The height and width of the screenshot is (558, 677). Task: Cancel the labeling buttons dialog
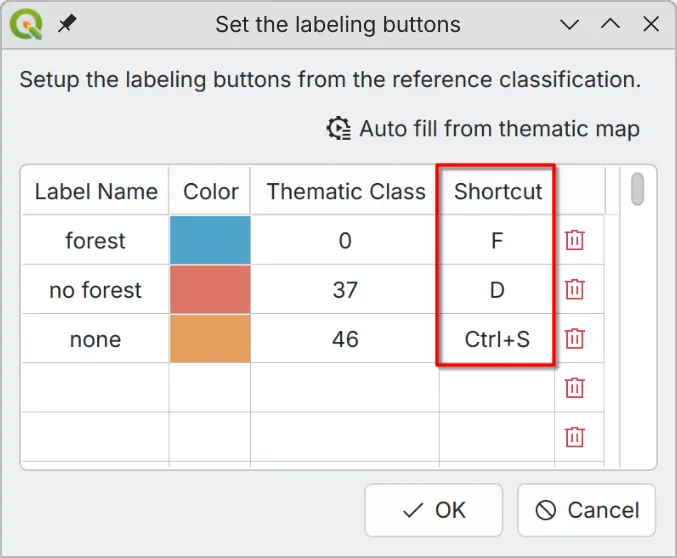point(587,510)
